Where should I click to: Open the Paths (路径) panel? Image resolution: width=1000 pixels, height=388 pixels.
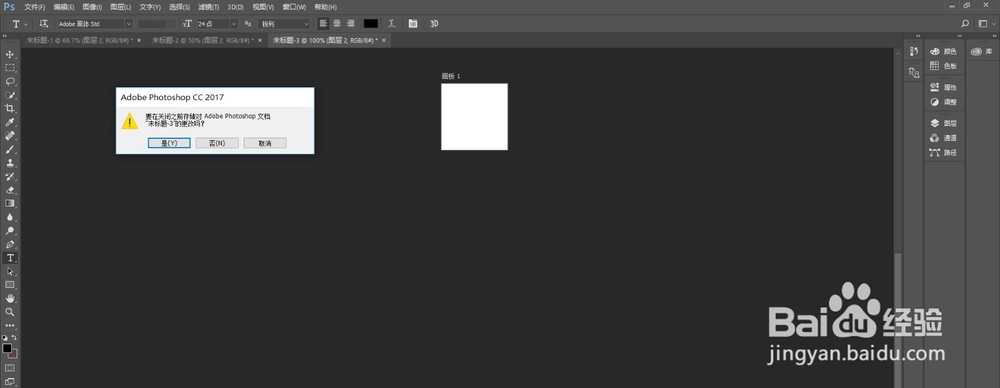(944, 153)
